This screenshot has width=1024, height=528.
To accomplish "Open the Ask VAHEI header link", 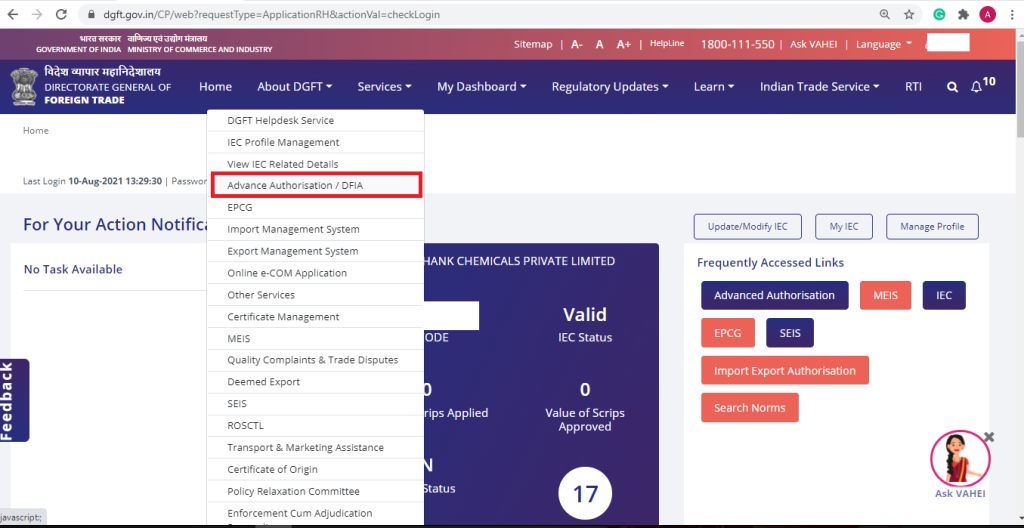I will click(814, 44).
